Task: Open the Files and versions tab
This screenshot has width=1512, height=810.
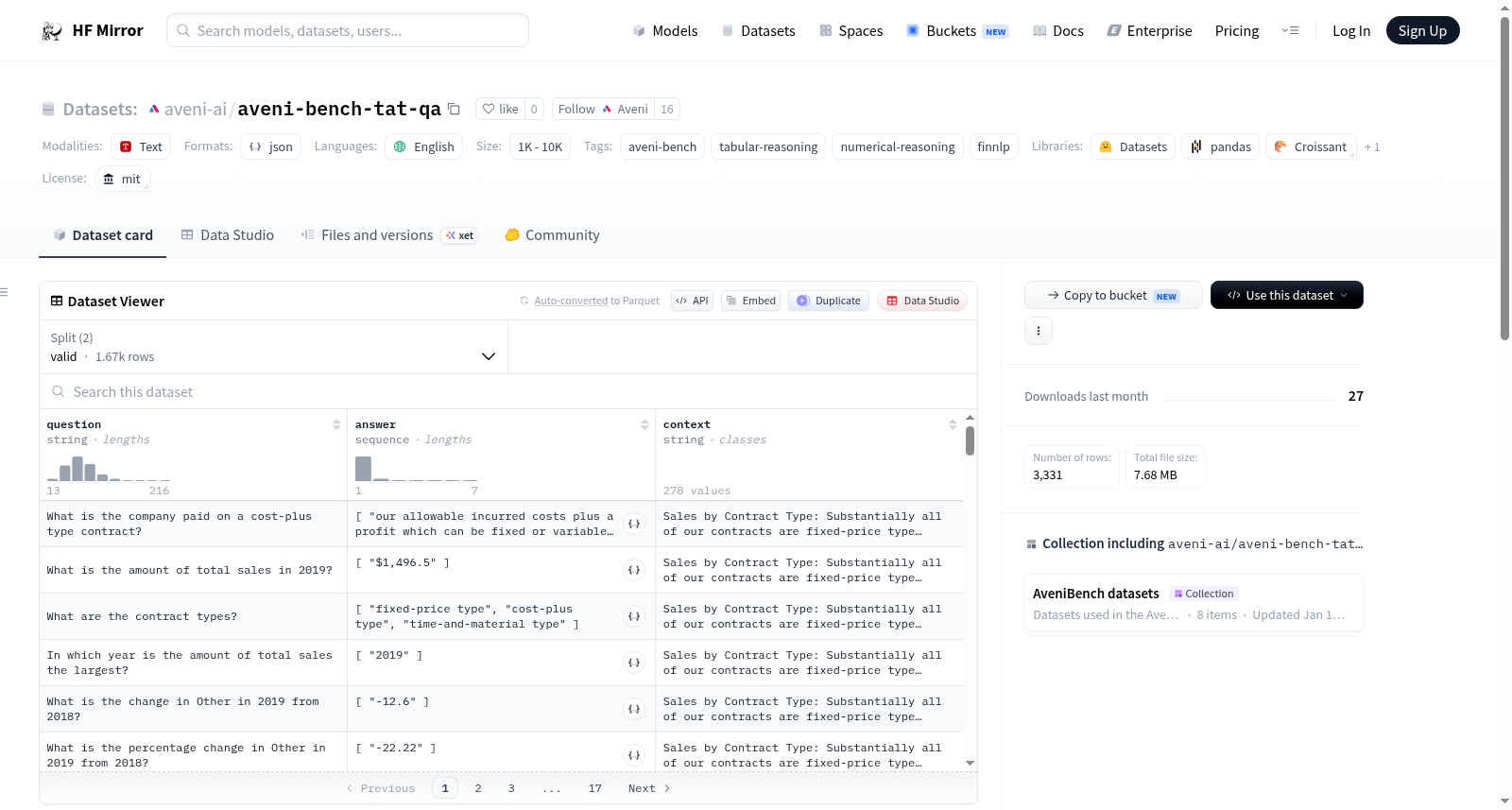Action: (389, 235)
